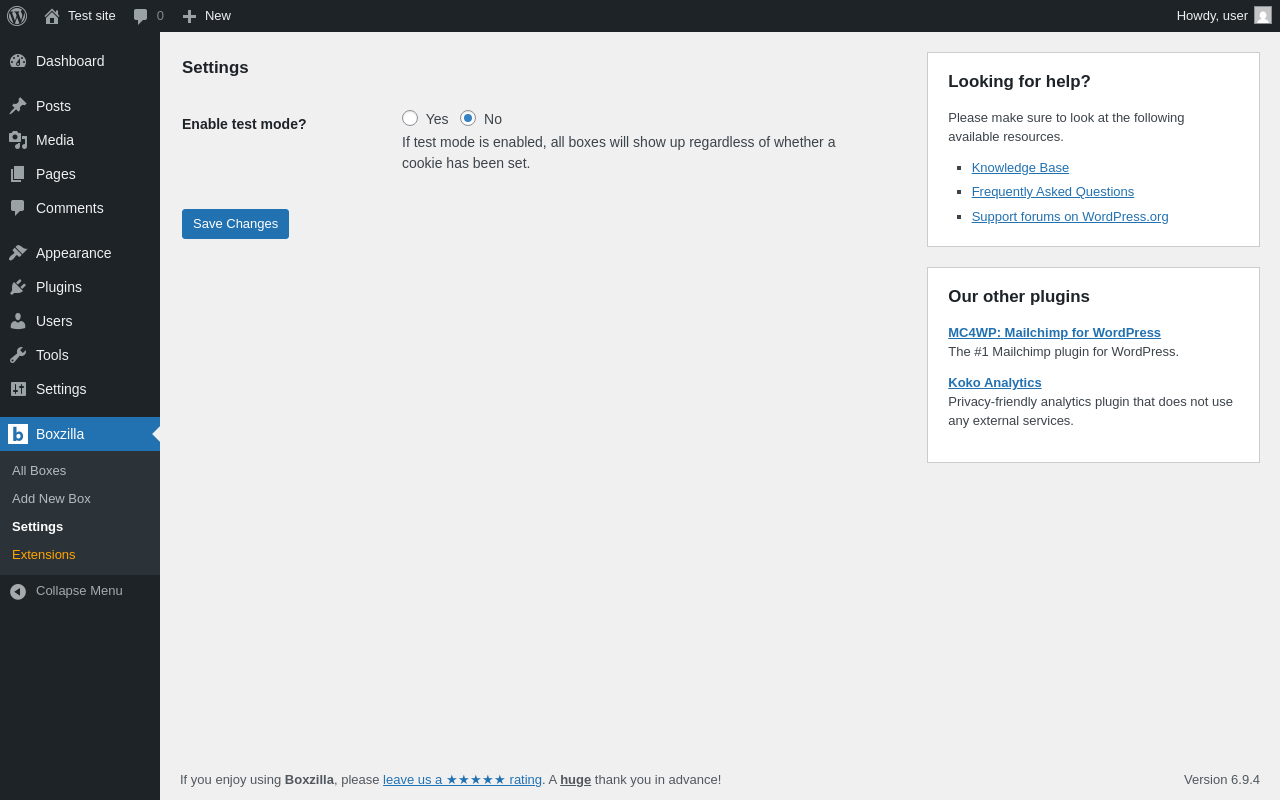Screen dimensions: 1280x800
Task: Open Posts via the pushpin icon
Action: 18,106
